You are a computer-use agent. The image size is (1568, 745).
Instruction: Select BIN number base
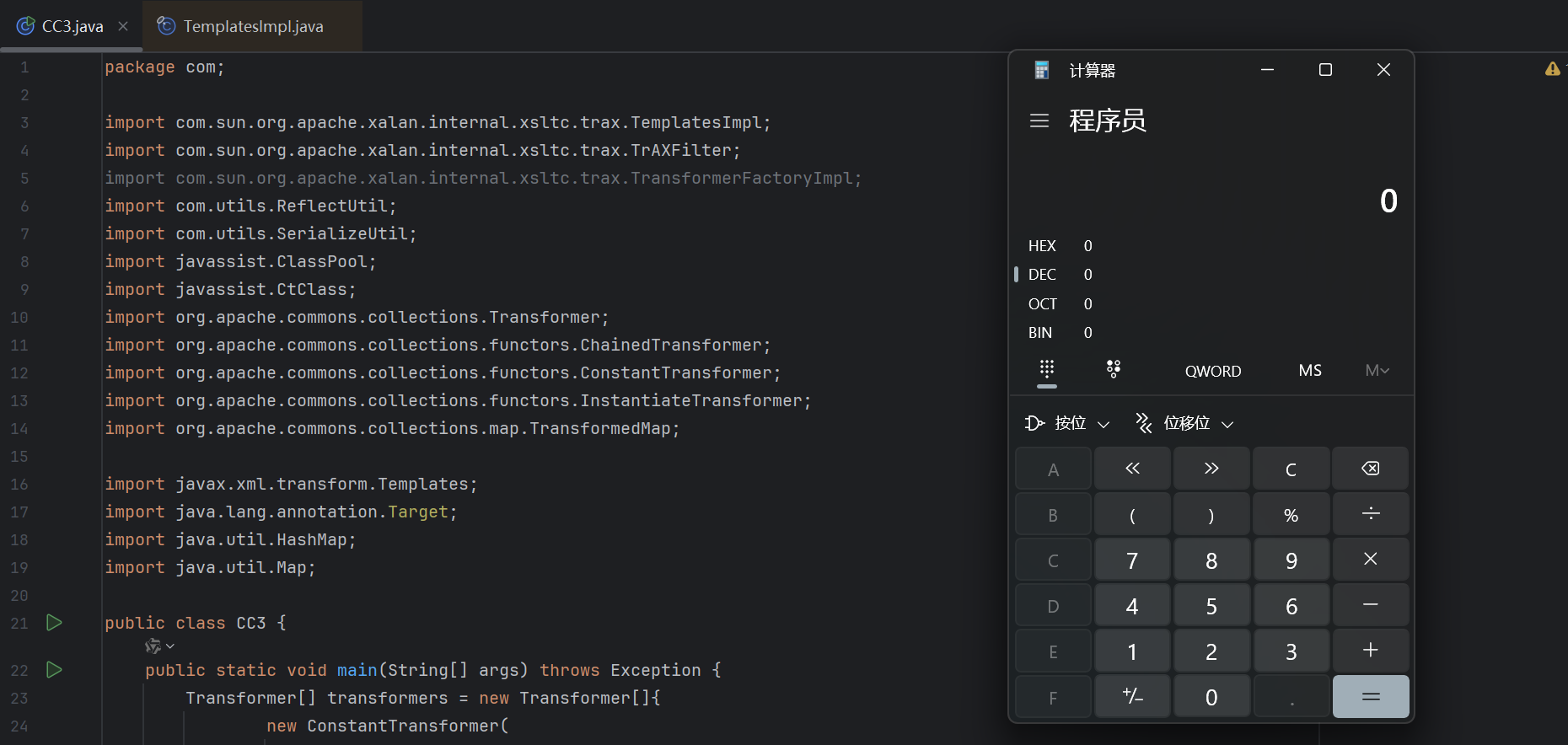point(1040,333)
